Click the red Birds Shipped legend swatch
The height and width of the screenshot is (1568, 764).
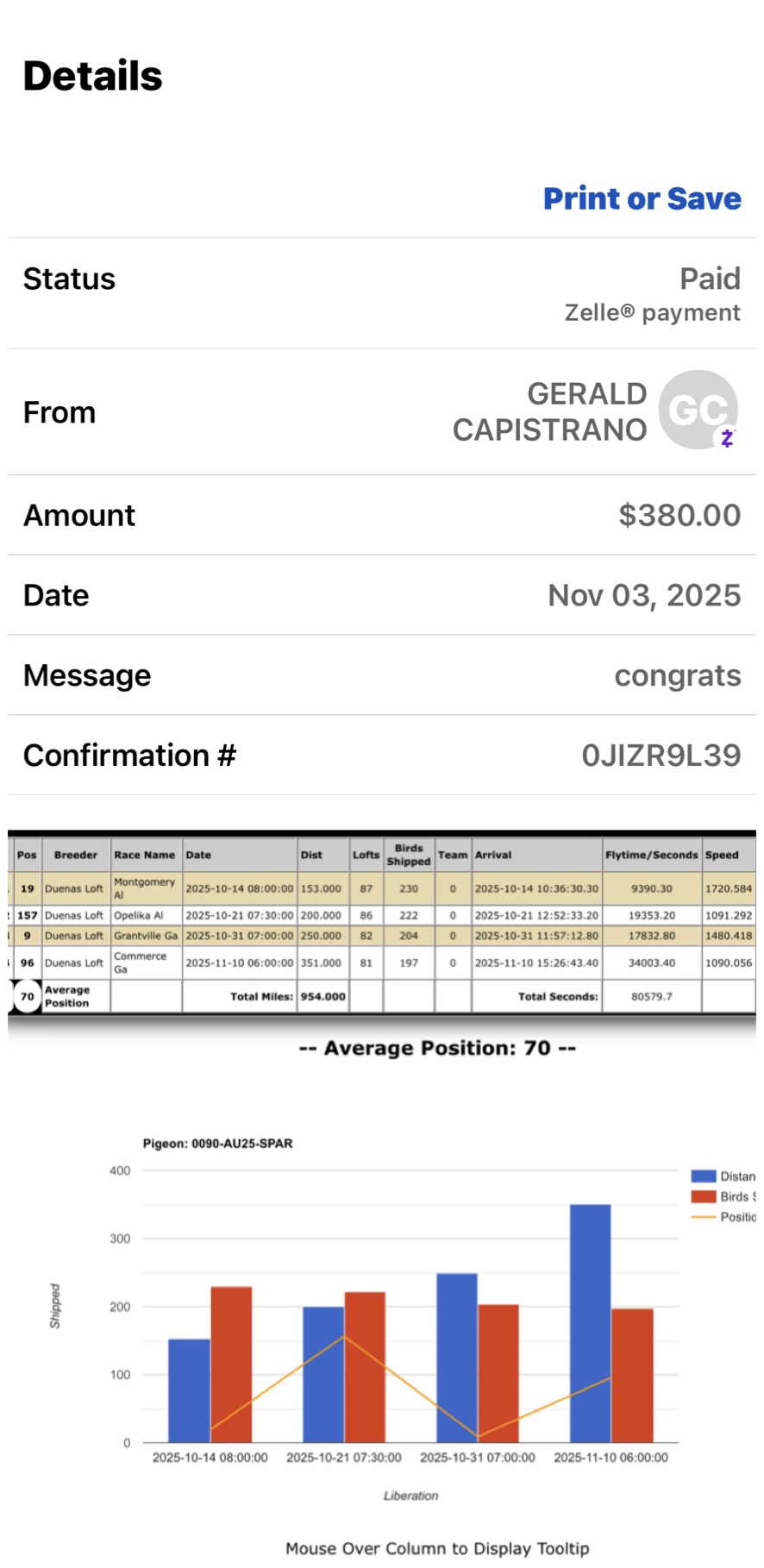(x=704, y=1196)
